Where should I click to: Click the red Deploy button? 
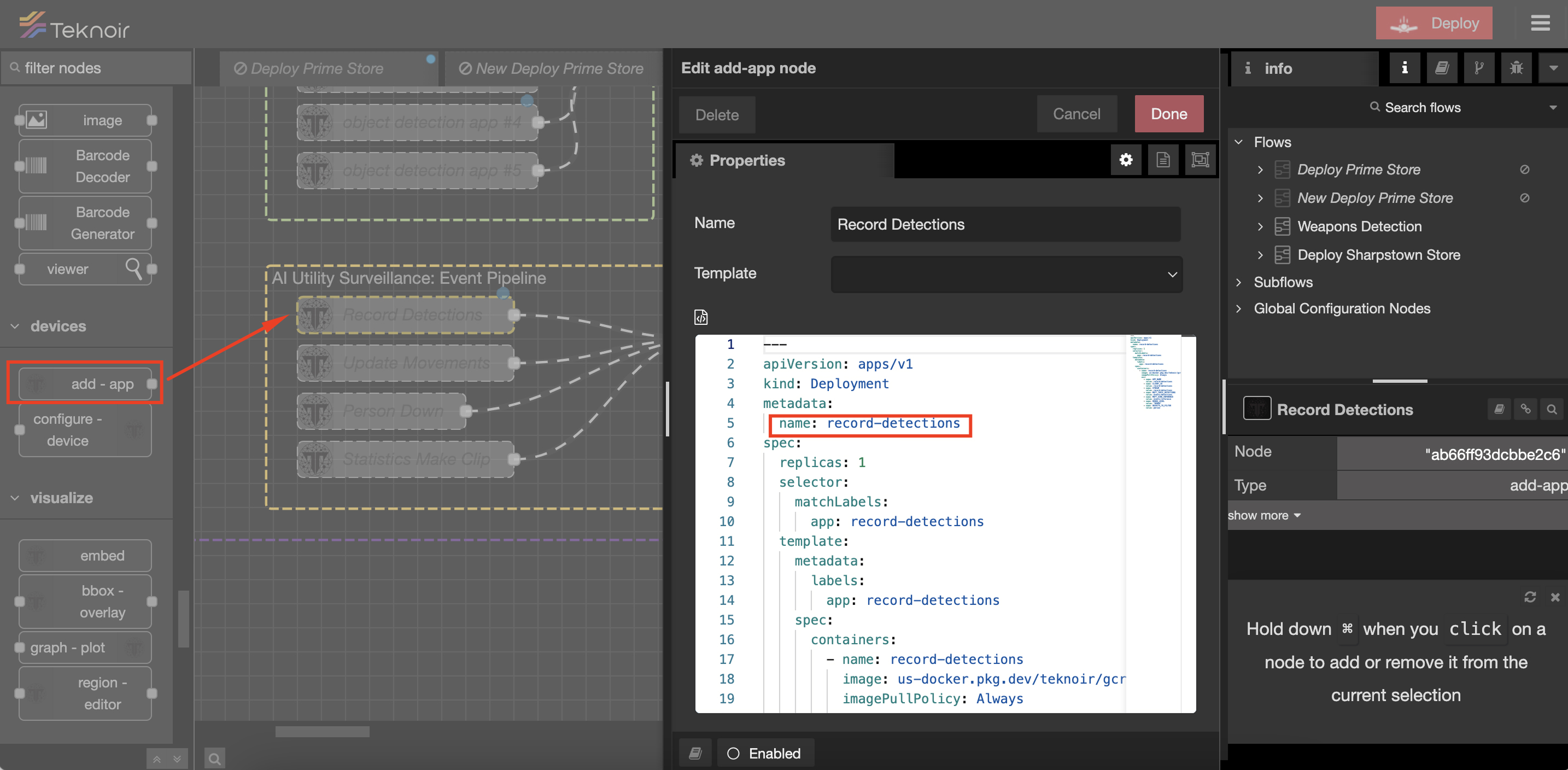tap(1434, 23)
